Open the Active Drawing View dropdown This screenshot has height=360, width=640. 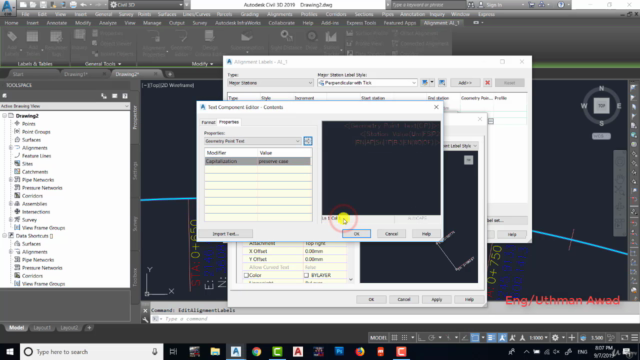64,106
